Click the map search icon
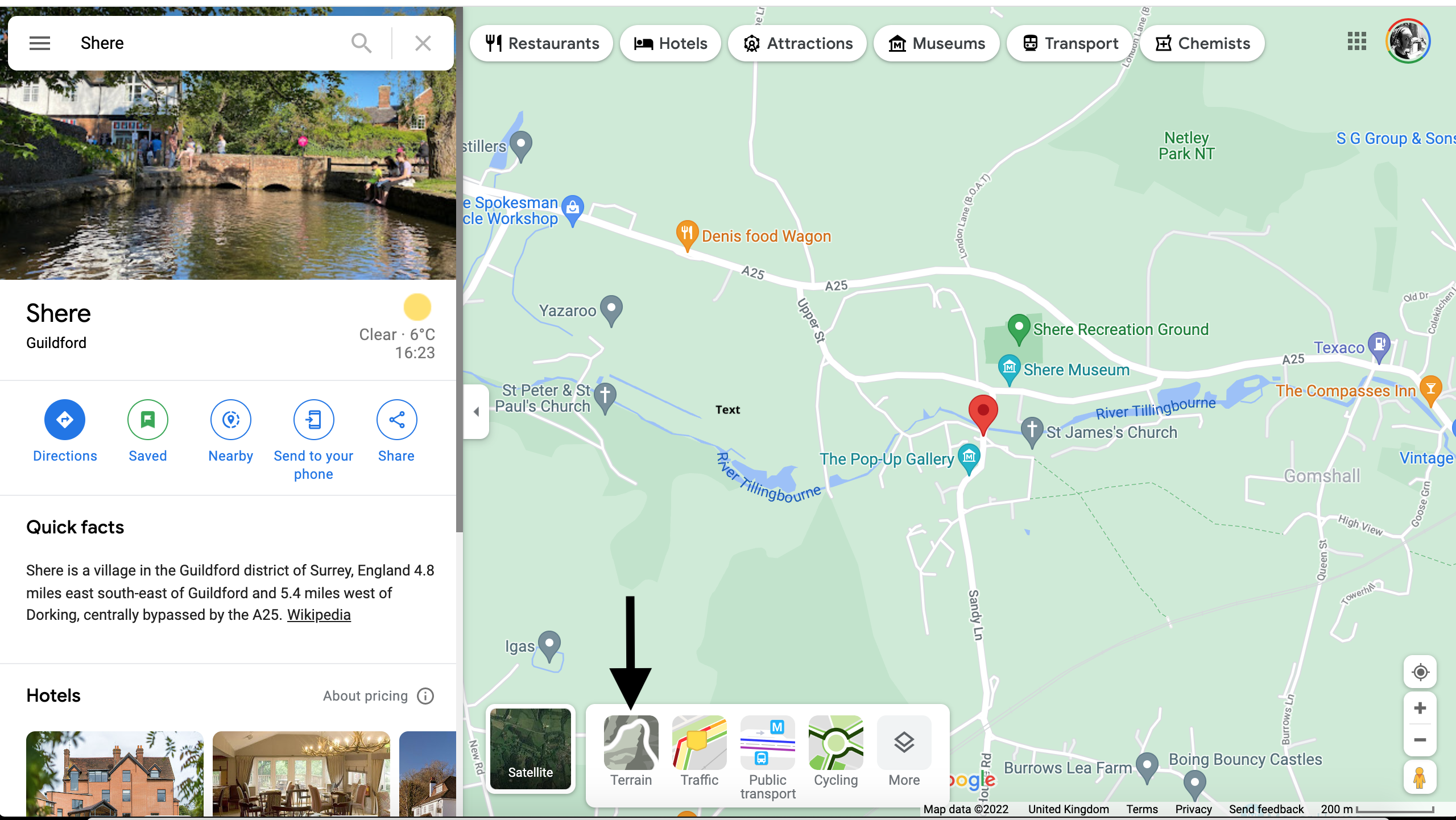Screen dimensions: 1456x820 (361, 43)
